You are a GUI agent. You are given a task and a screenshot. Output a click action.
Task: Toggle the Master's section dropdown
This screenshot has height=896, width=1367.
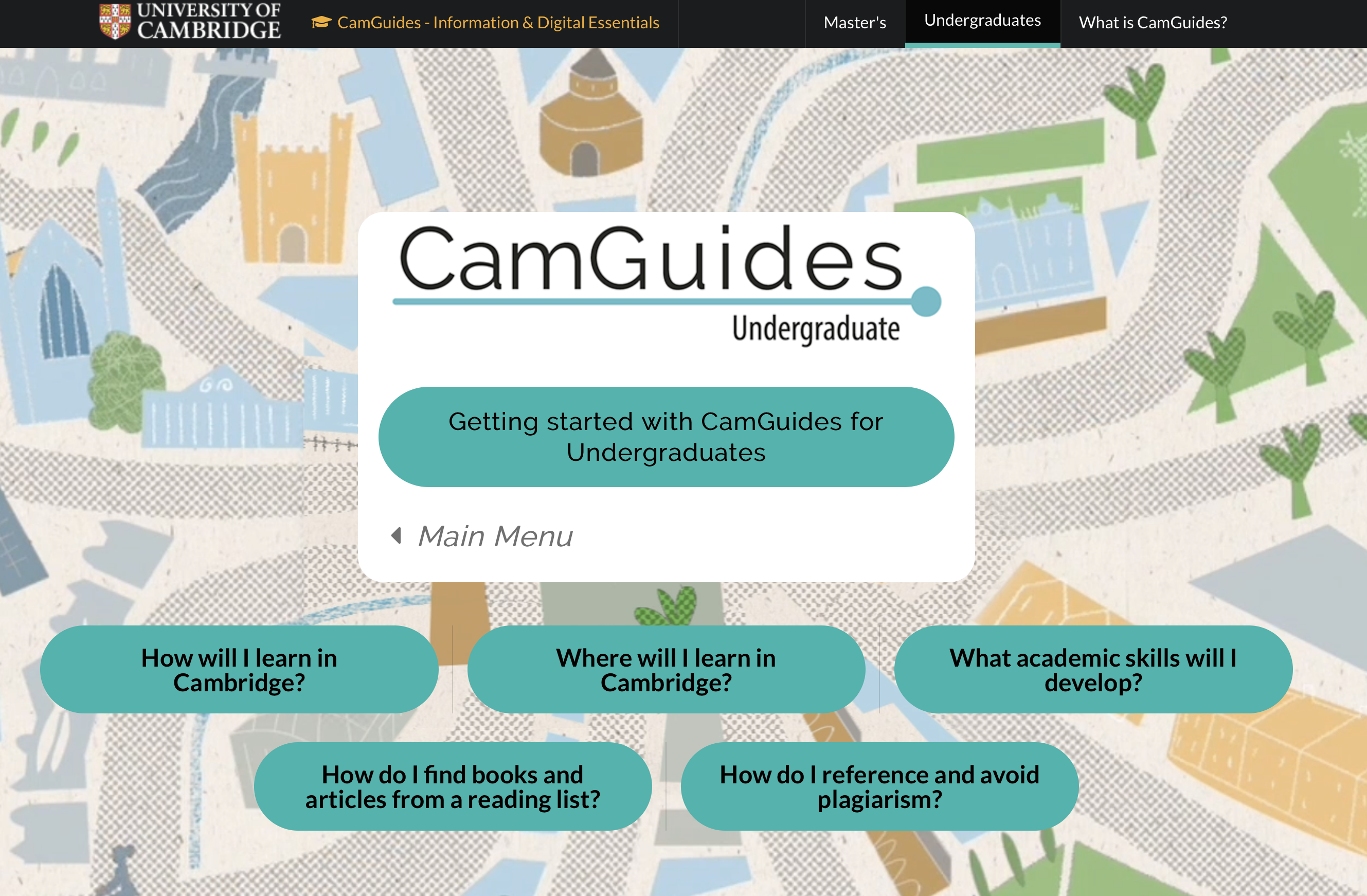point(856,22)
